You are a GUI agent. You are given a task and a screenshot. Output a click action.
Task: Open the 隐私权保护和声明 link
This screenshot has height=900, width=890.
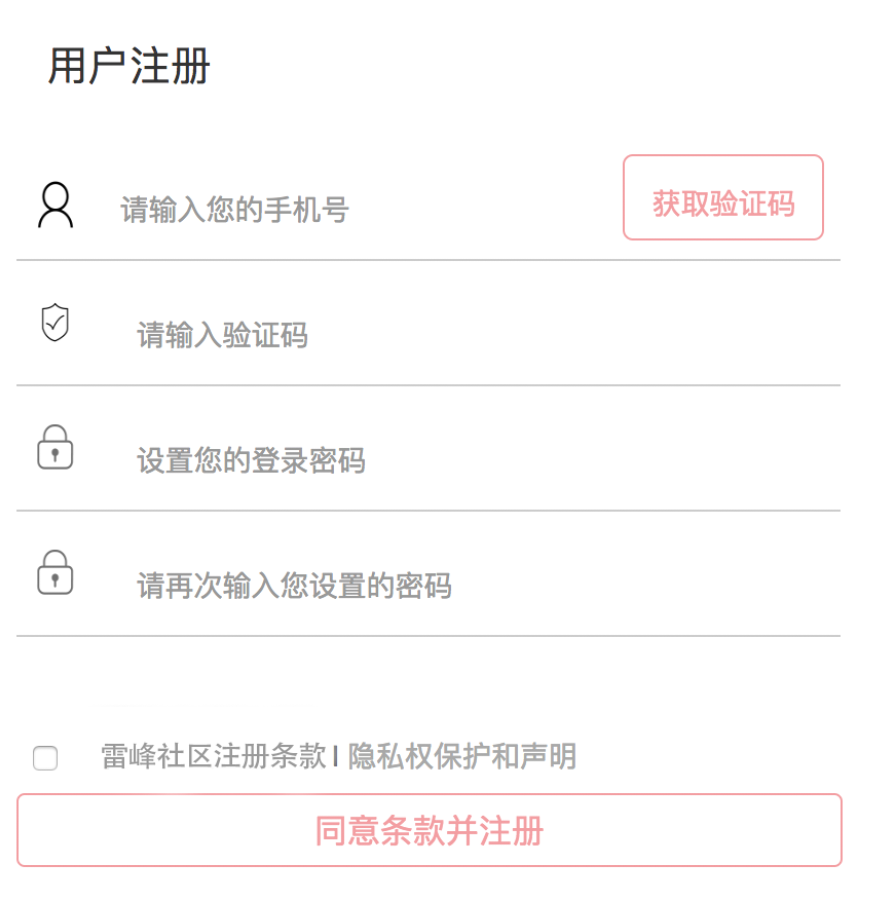pyautogui.click(x=462, y=756)
